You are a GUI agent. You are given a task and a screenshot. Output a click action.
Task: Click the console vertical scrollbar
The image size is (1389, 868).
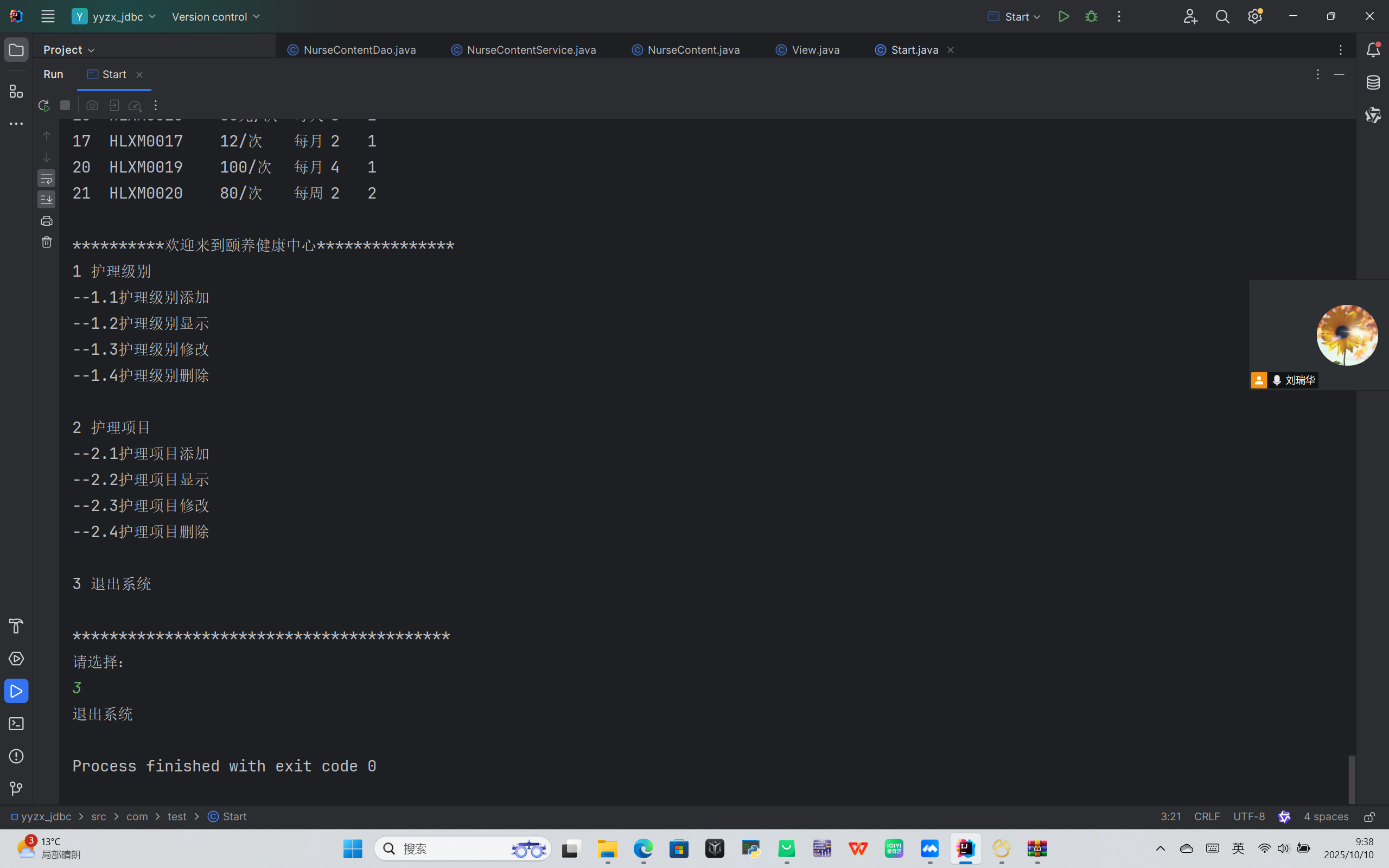(x=1352, y=778)
